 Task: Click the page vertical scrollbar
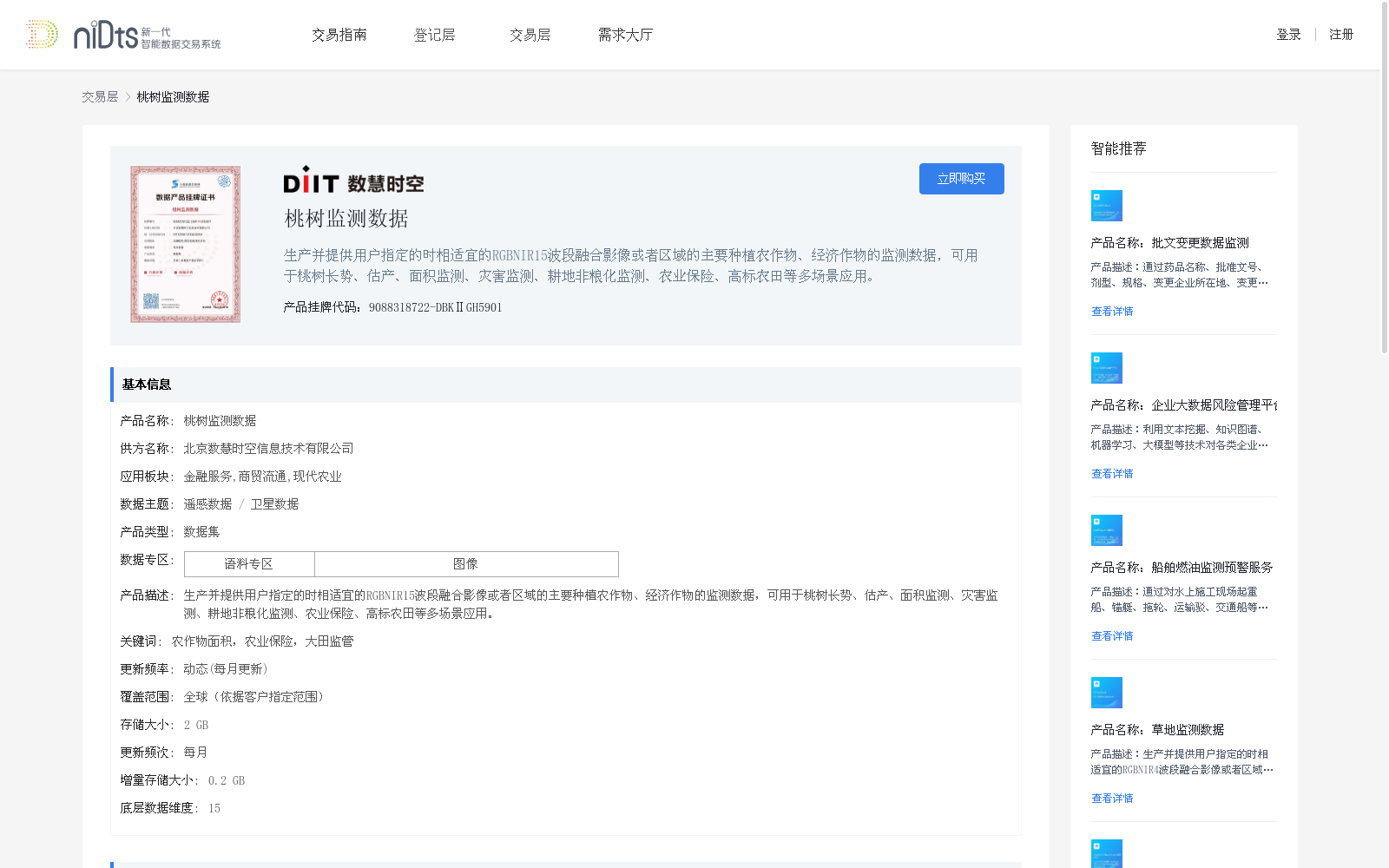coord(1385,178)
